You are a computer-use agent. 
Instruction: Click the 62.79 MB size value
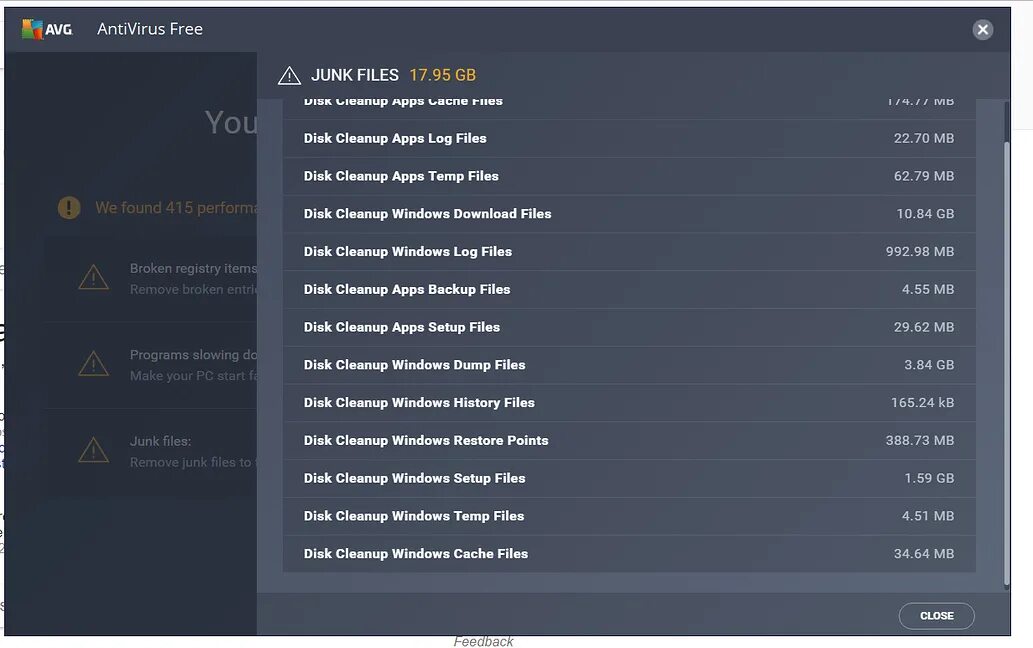[x=924, y=176]
